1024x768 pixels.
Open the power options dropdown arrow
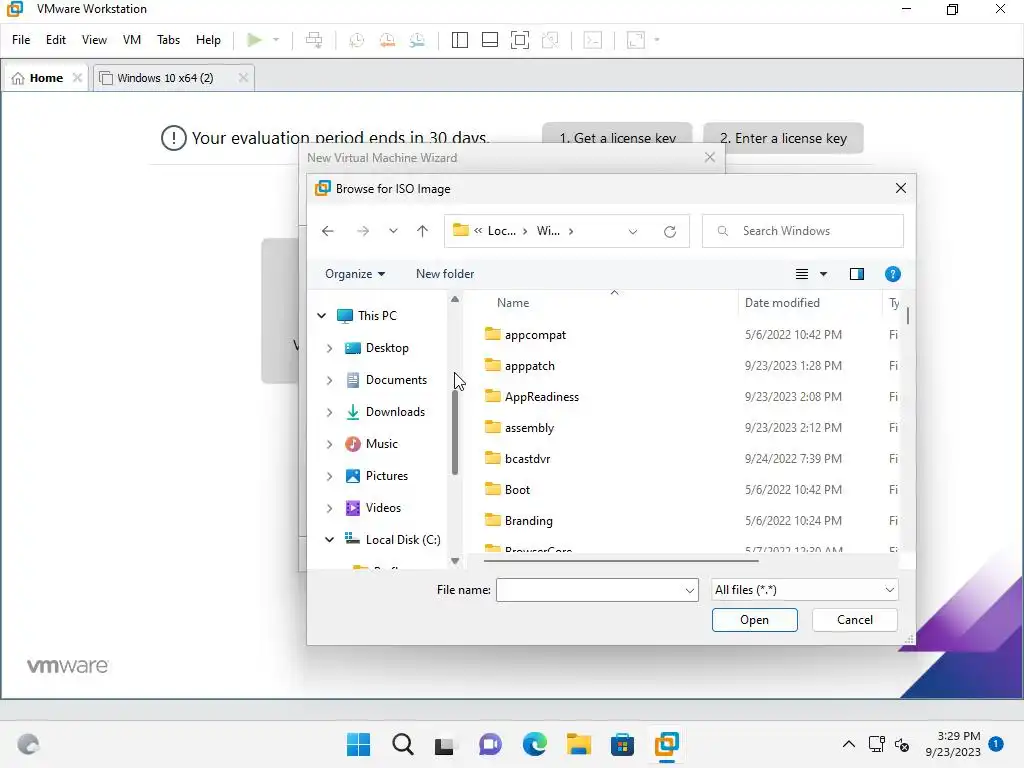click(x=276, y=40)
